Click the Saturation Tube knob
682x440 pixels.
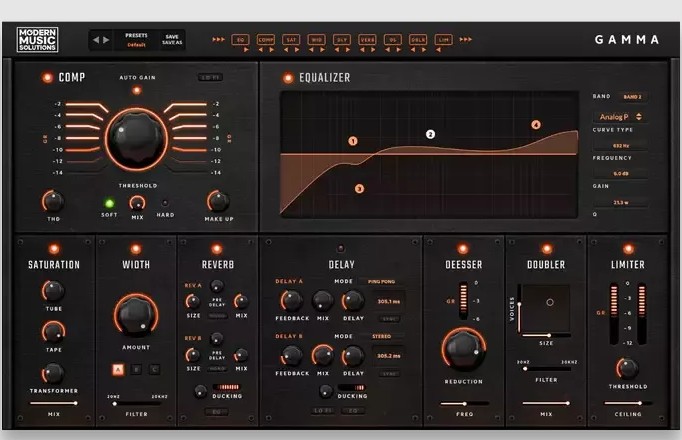pyautogui.click(x=52, y=291)
